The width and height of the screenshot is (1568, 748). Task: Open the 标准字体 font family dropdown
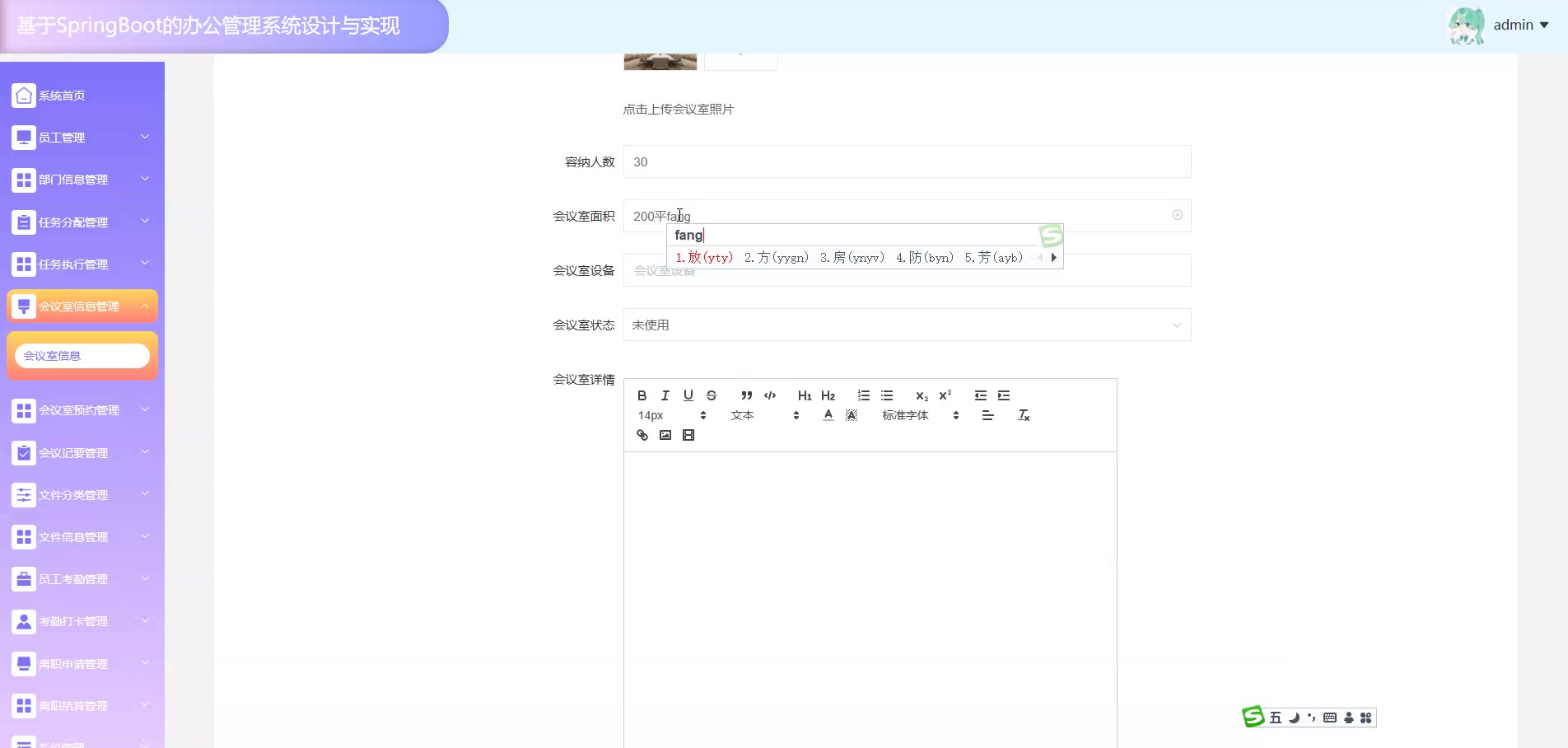click(903, 415)
